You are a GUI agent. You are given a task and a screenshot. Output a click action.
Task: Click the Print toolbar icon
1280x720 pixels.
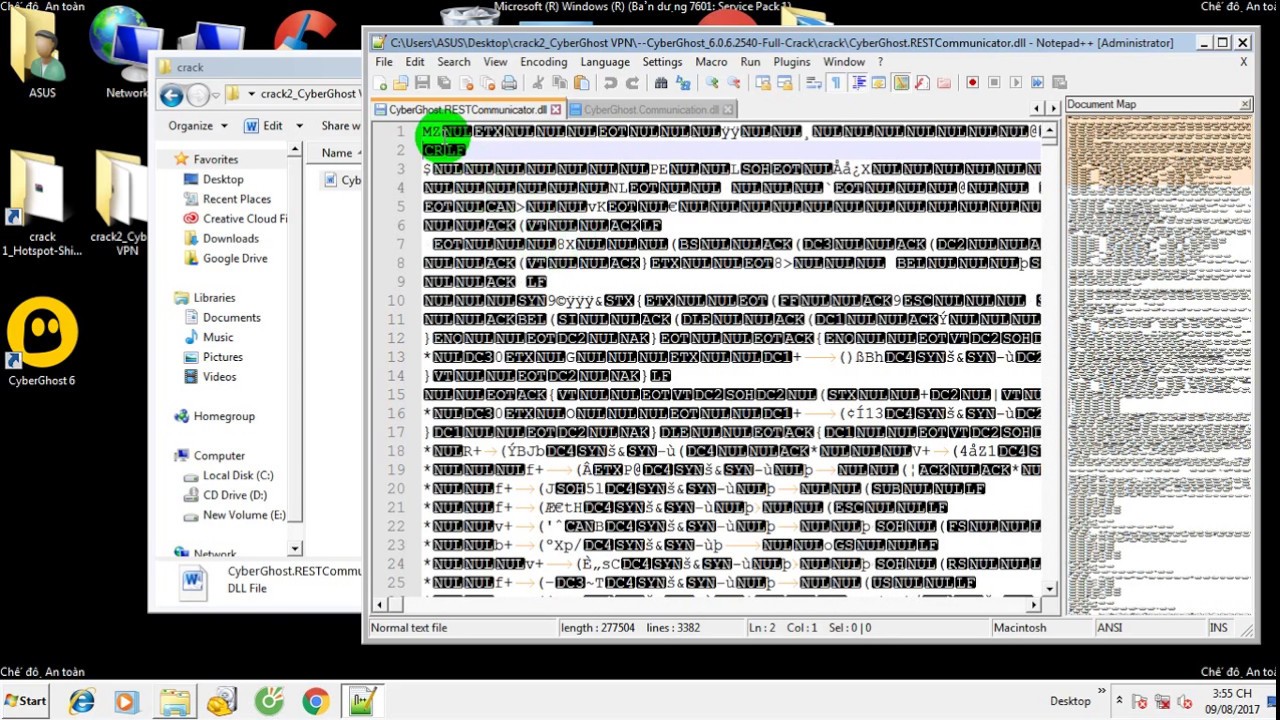click(x=509, y=82)
